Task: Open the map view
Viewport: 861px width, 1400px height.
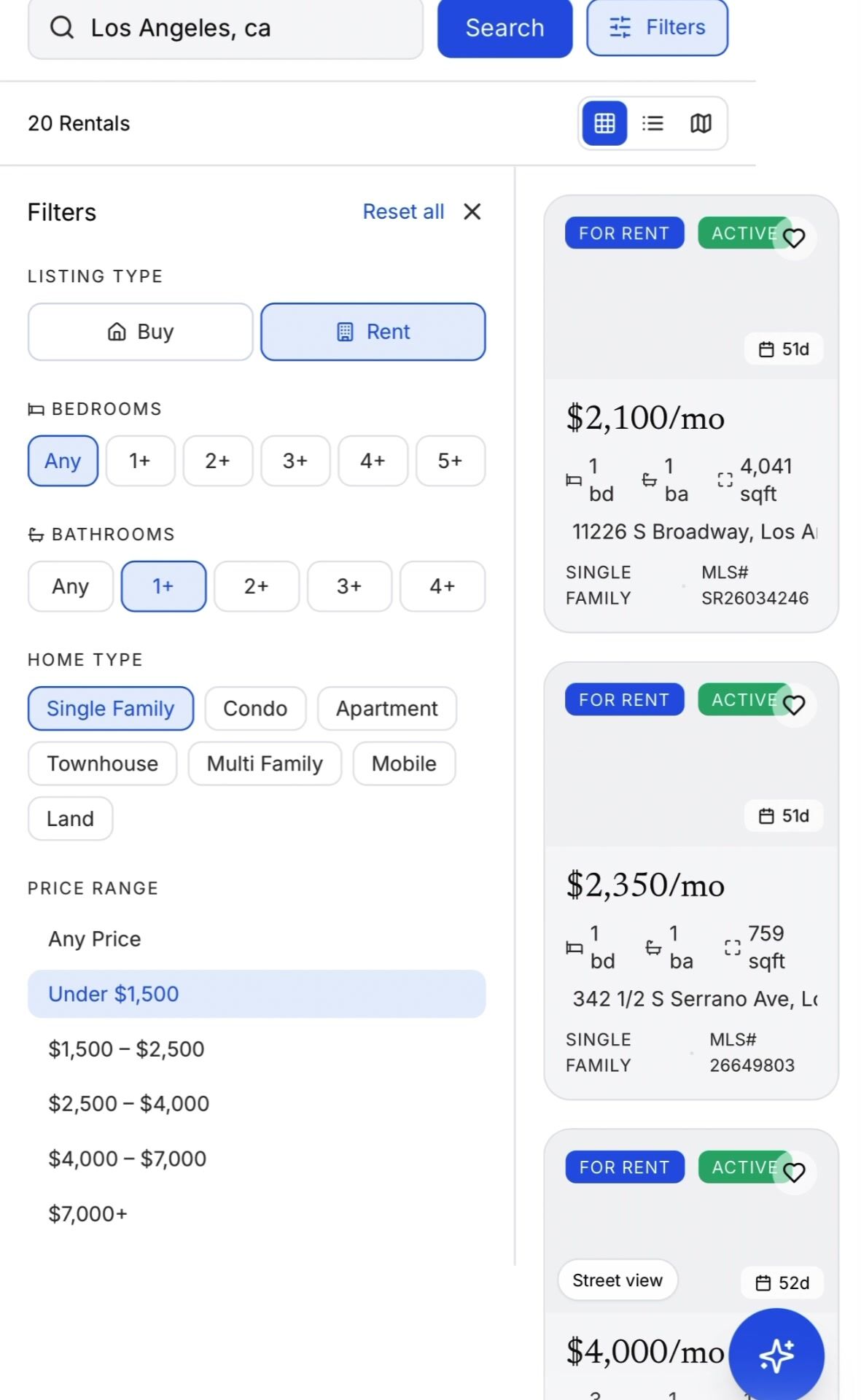Action: [x=701, y=123]
